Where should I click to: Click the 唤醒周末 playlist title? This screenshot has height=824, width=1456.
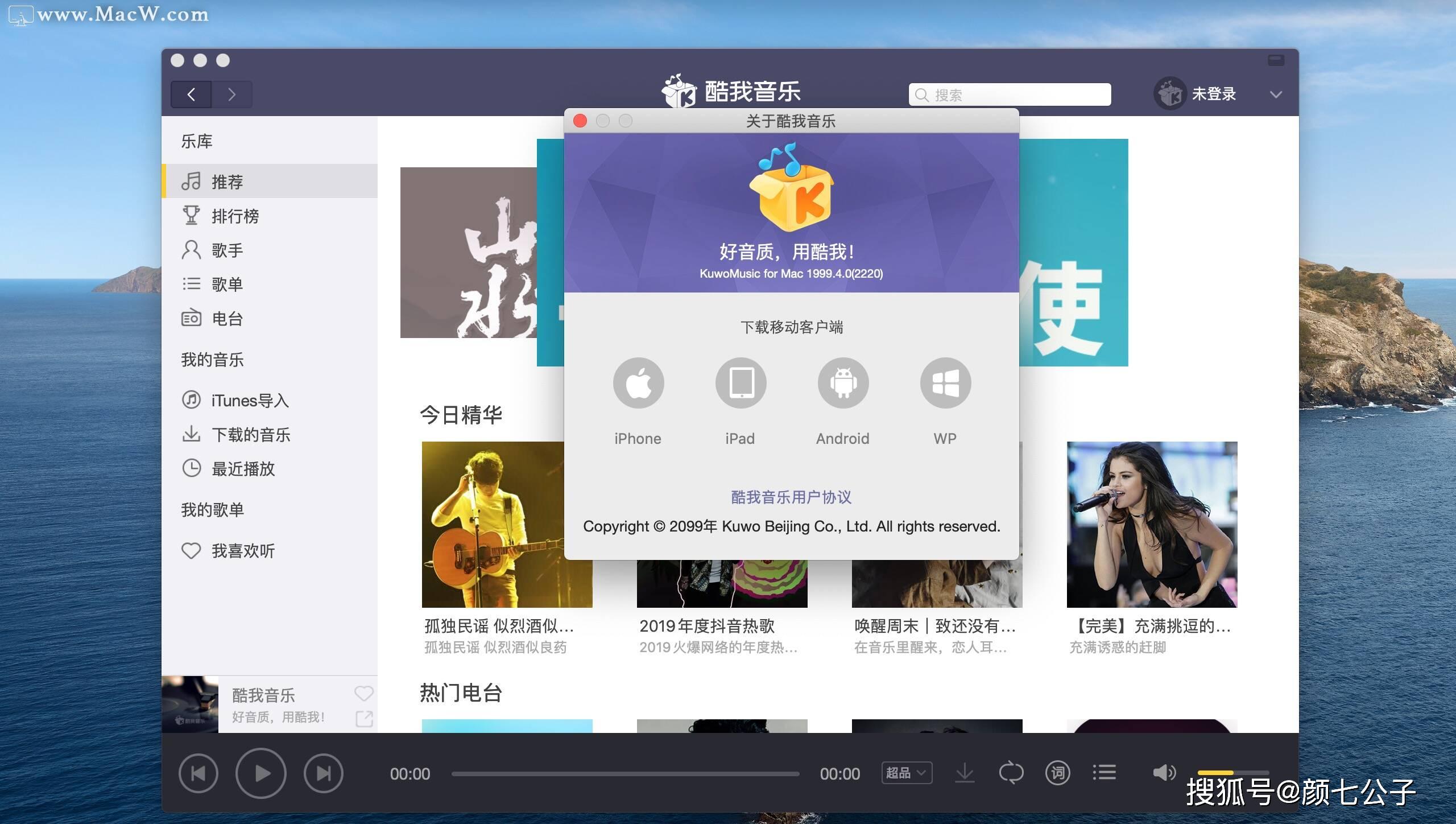[934, 626]
